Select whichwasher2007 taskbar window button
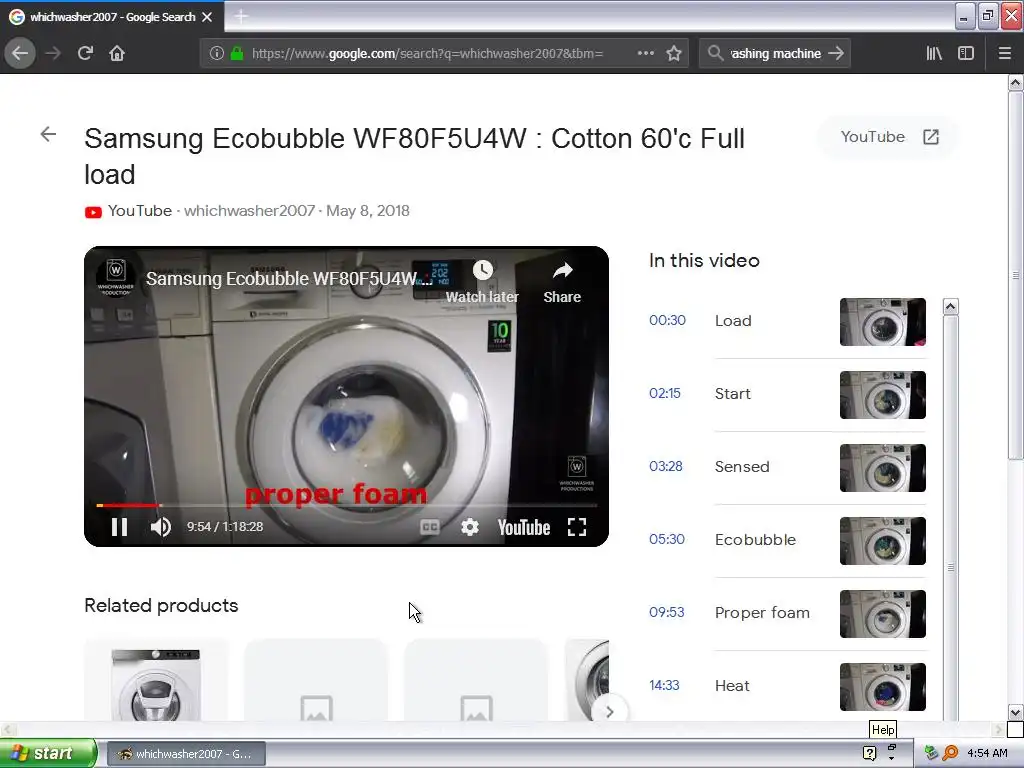The height and width of the screenshot is (768, 1024). click(x=186, y=754)
